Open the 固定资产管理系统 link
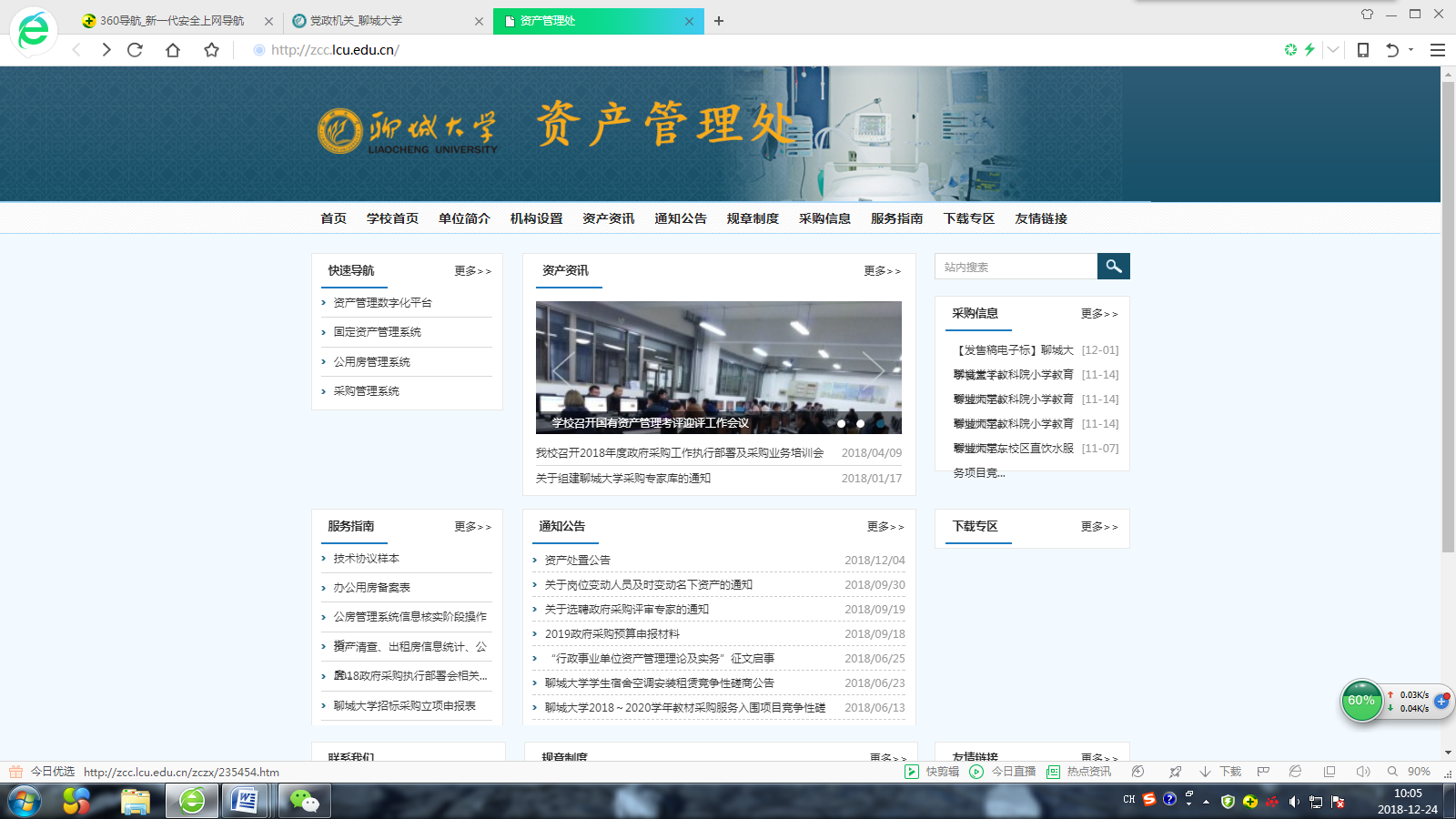Screen dimensions: 1456x819 [x=377, y=332]
